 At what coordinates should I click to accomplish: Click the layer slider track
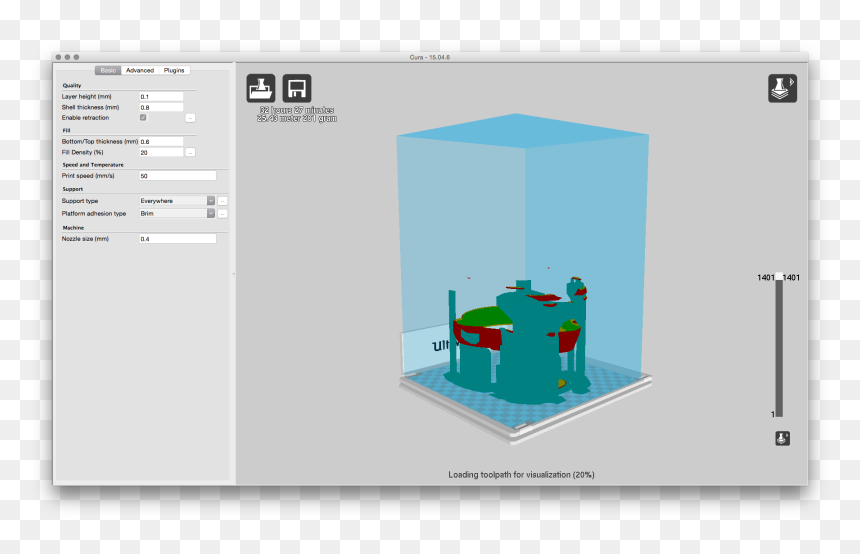779,349
